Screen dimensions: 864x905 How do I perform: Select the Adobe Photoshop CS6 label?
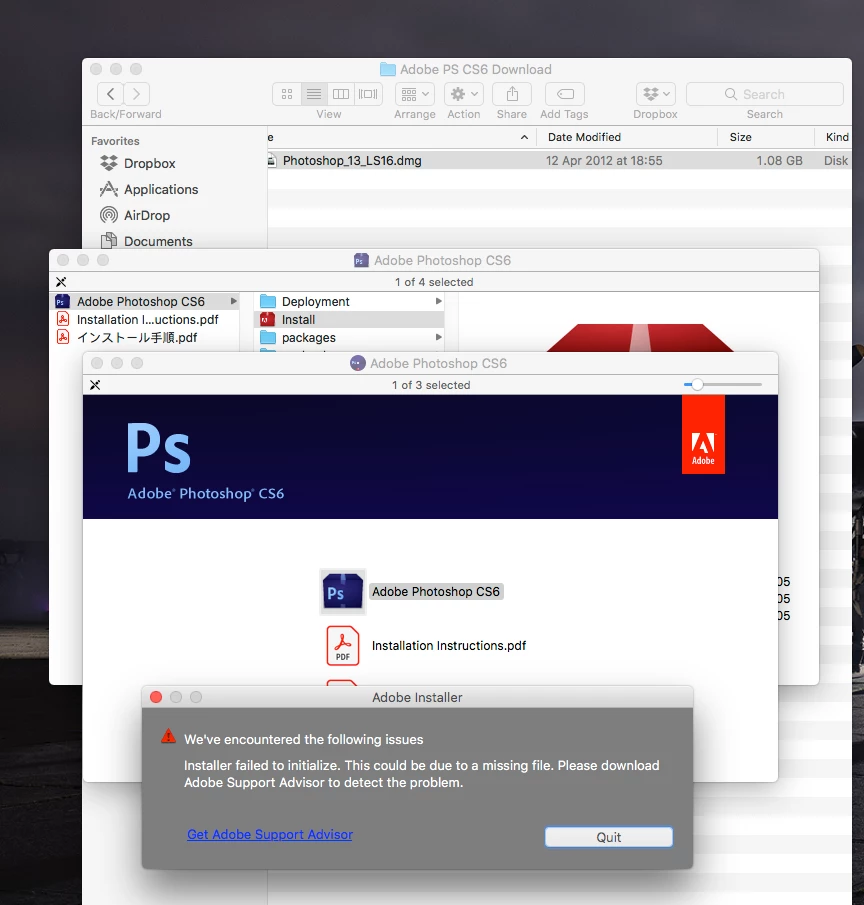pyautogui.click(x=436, y=592)
